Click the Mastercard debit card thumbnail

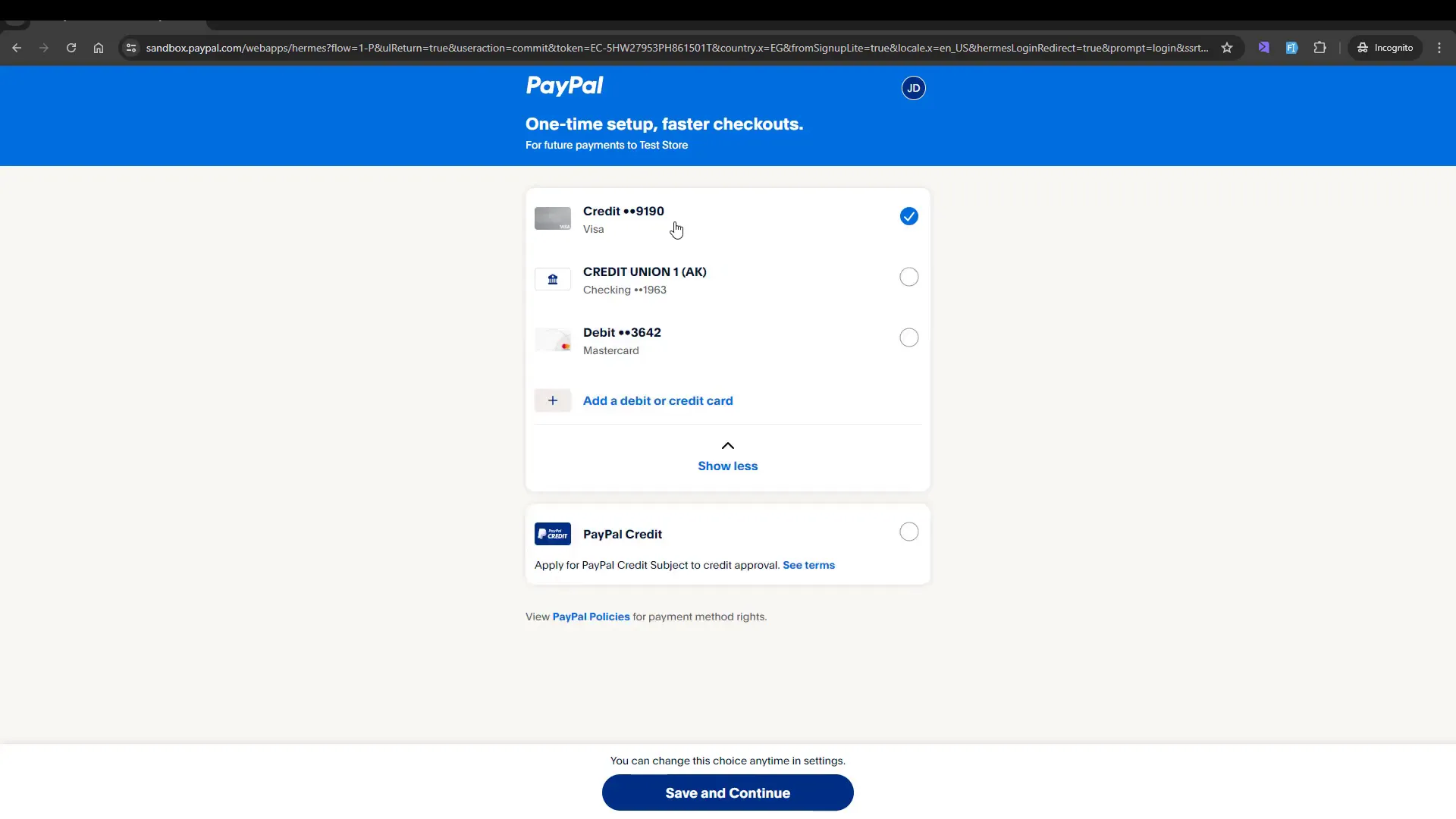coord(553,340)
